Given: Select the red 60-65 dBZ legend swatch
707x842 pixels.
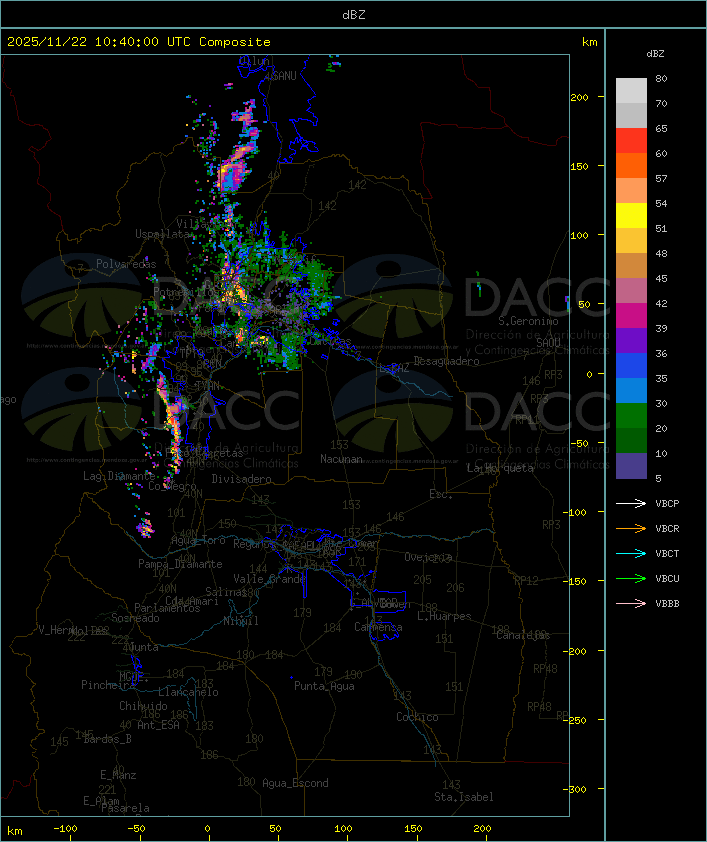Looking at the screenshot, I should click(631, 141).
